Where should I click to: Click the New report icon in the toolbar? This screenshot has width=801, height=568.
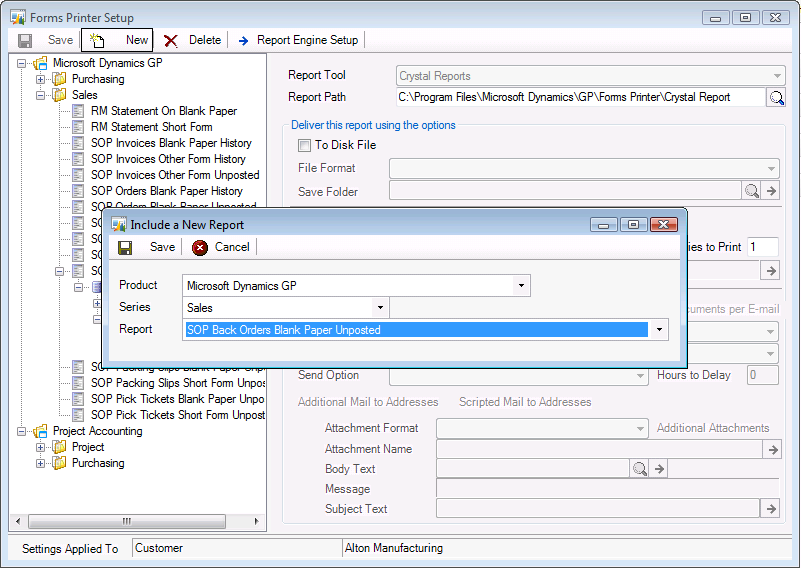pyautogui.click(x=97, y=40)
